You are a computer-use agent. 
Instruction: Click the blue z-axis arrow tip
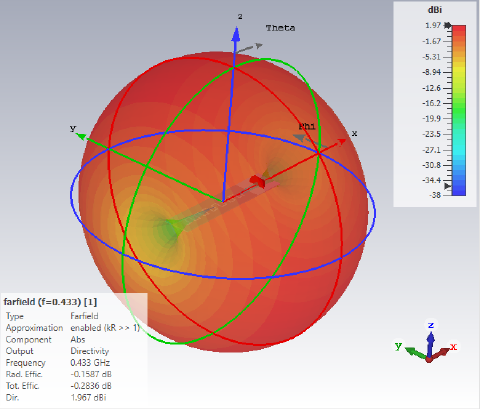[236, 34]
